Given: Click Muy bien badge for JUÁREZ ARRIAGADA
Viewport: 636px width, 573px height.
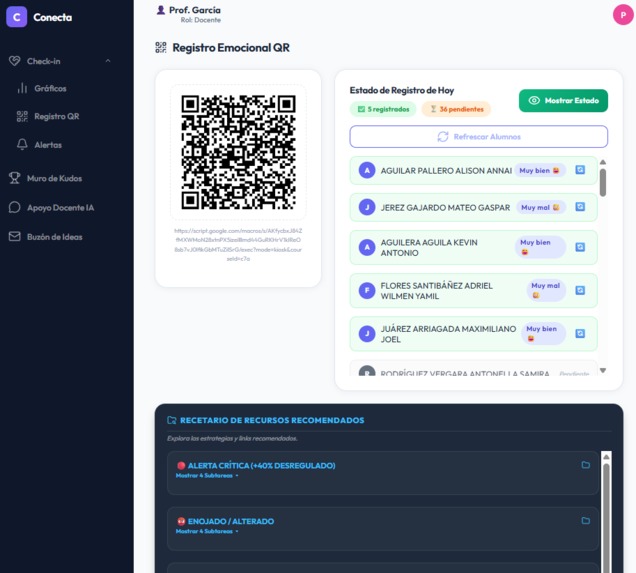Looking at the screenshot, I should coord(543,333).
